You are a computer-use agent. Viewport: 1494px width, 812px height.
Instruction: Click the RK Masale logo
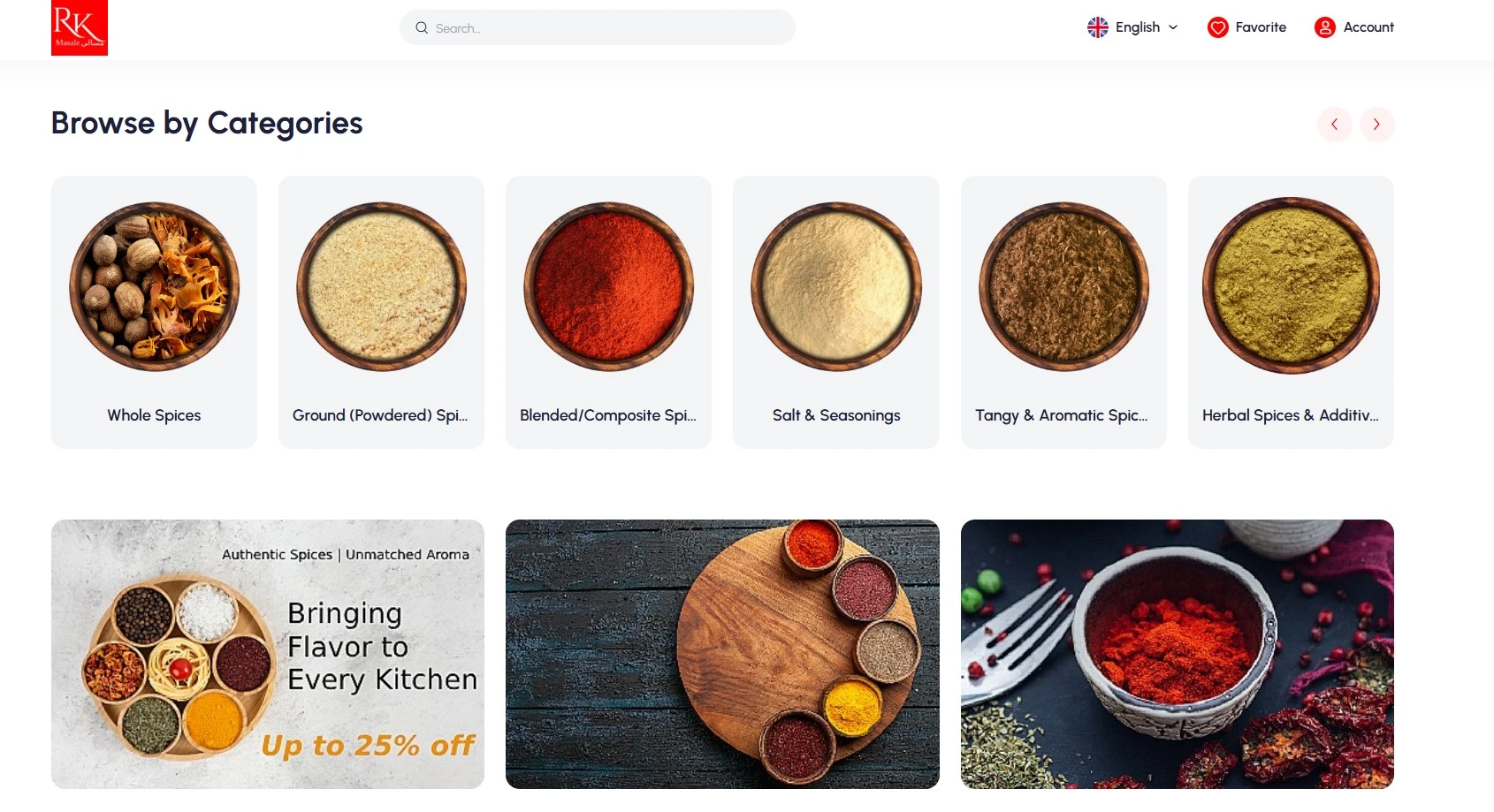pos(80,28)
